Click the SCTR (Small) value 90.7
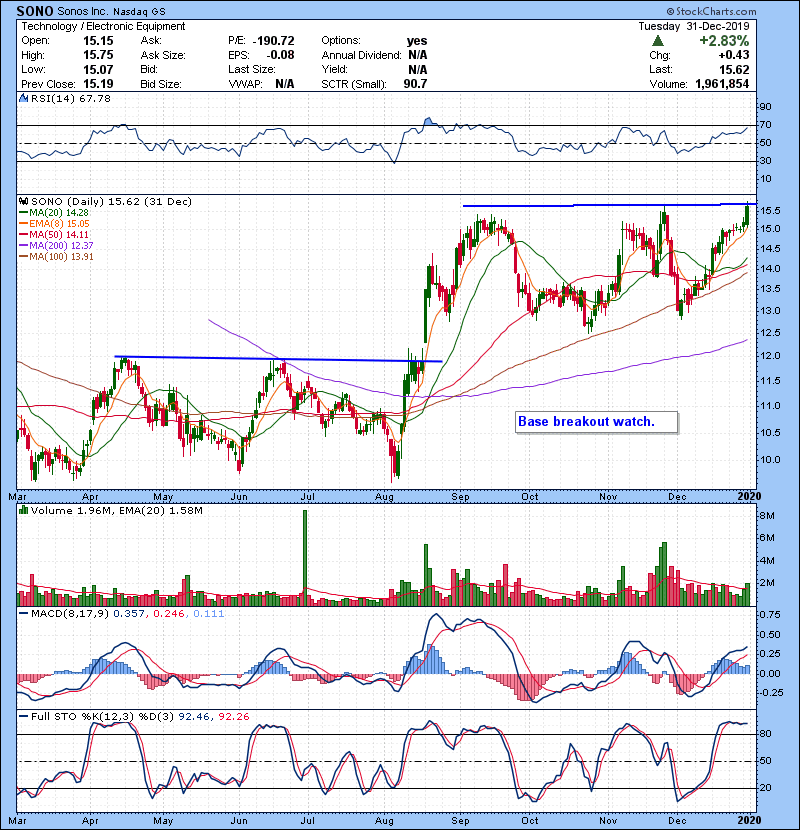 415,84
